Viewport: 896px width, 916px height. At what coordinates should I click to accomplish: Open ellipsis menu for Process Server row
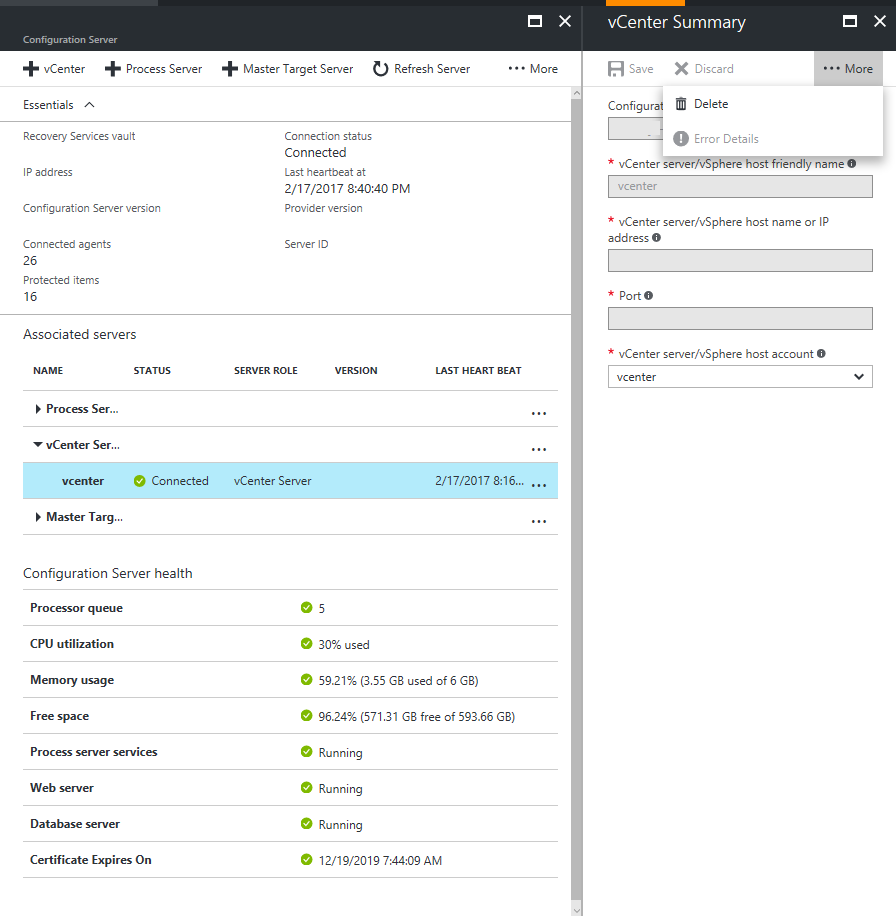(539, 412)
